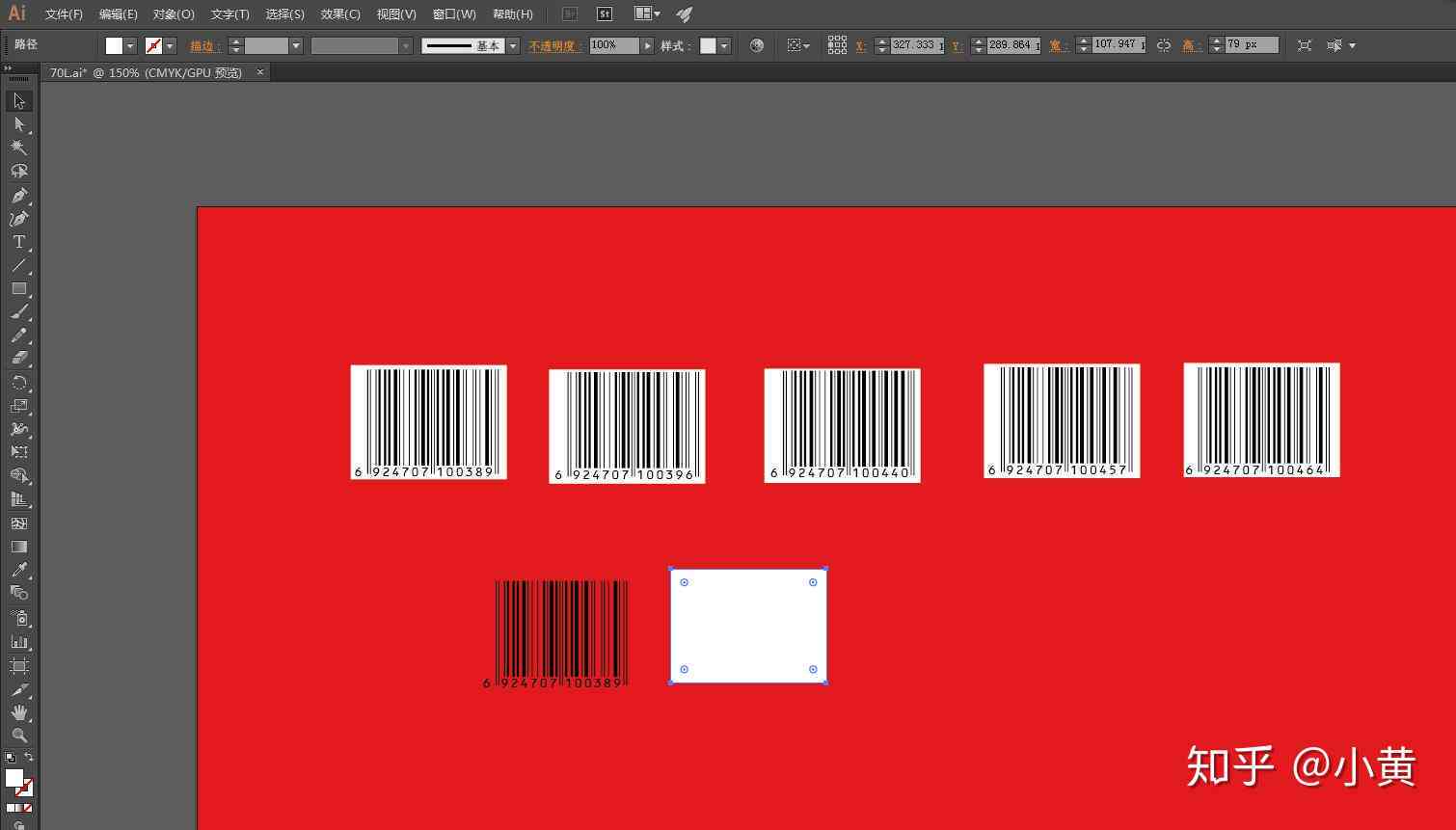The height and width of the screenshot is (830, 1456).
Task: Choose the Gradient tool
Action: point(18,547)
